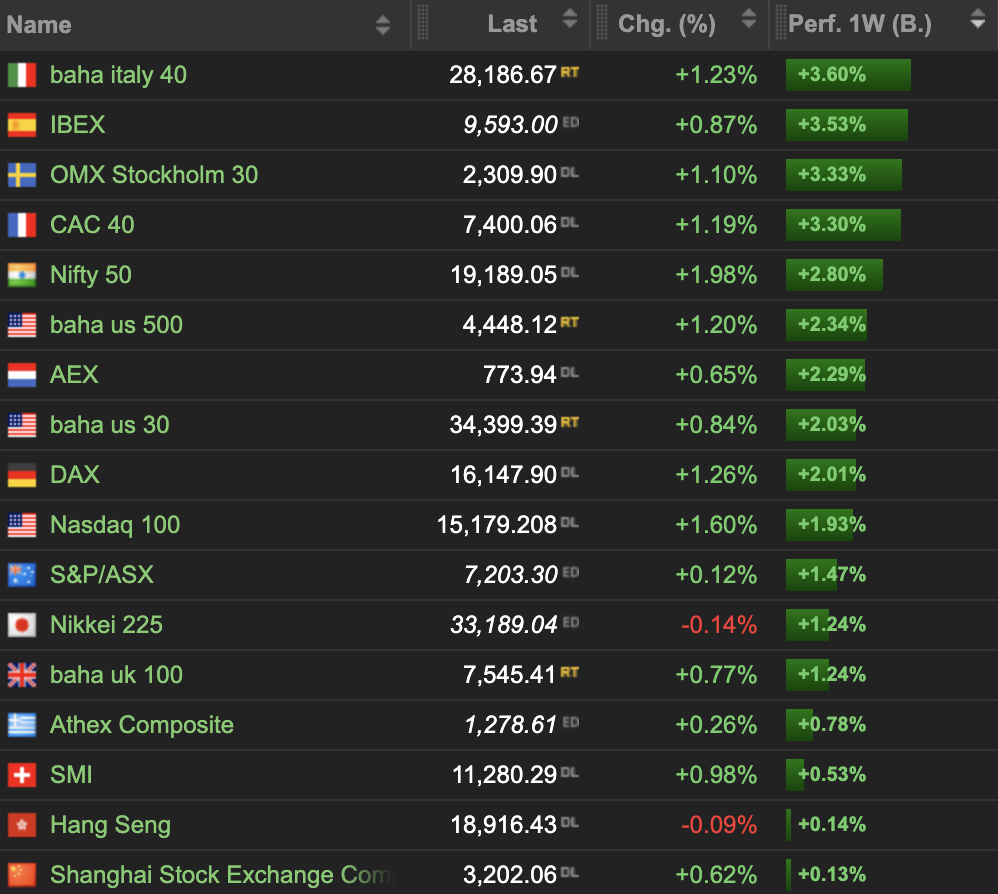
Task: Click the +3.60% weekly performance bar
Action: click(848, 75)
